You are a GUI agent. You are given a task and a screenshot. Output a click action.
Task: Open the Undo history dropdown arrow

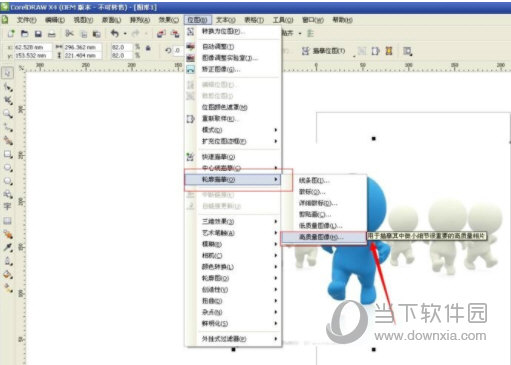coord(125,34)
